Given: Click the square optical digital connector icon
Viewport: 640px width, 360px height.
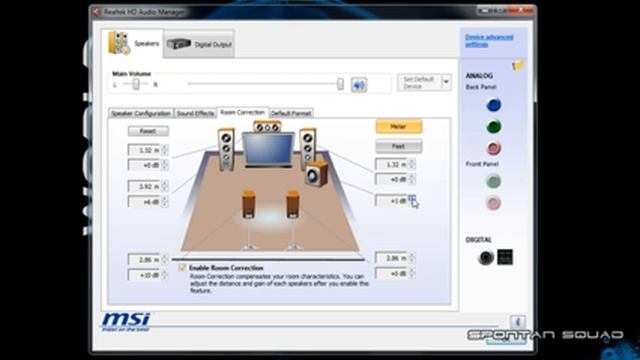Looking at the screenshot, I should pos(505,257).
